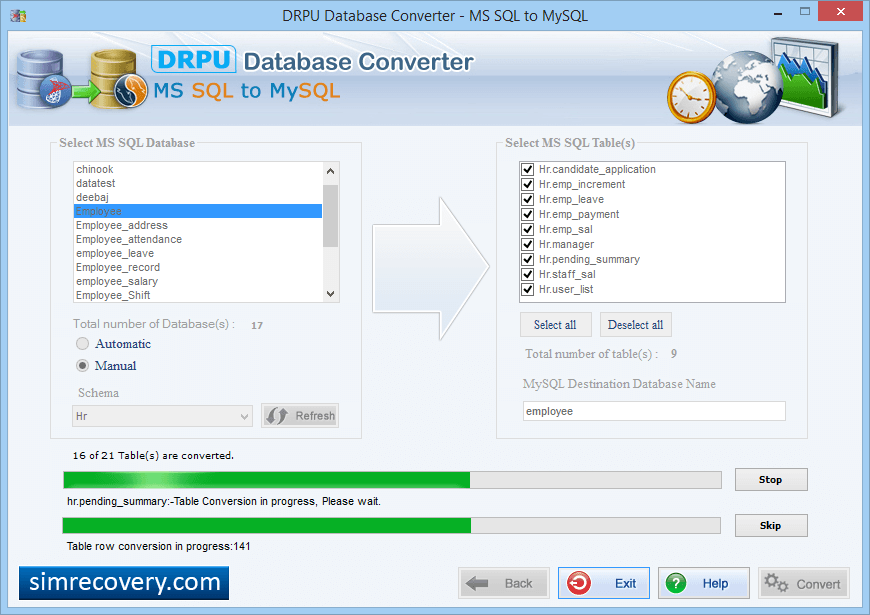Select the Employee_record database

point(198,267)
